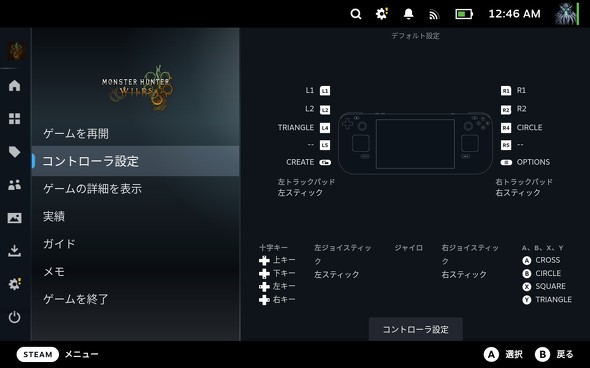The height and width of the screenshot is (368, 590).
Task: Click the R5 button glyph
Action: coord(506,145)
